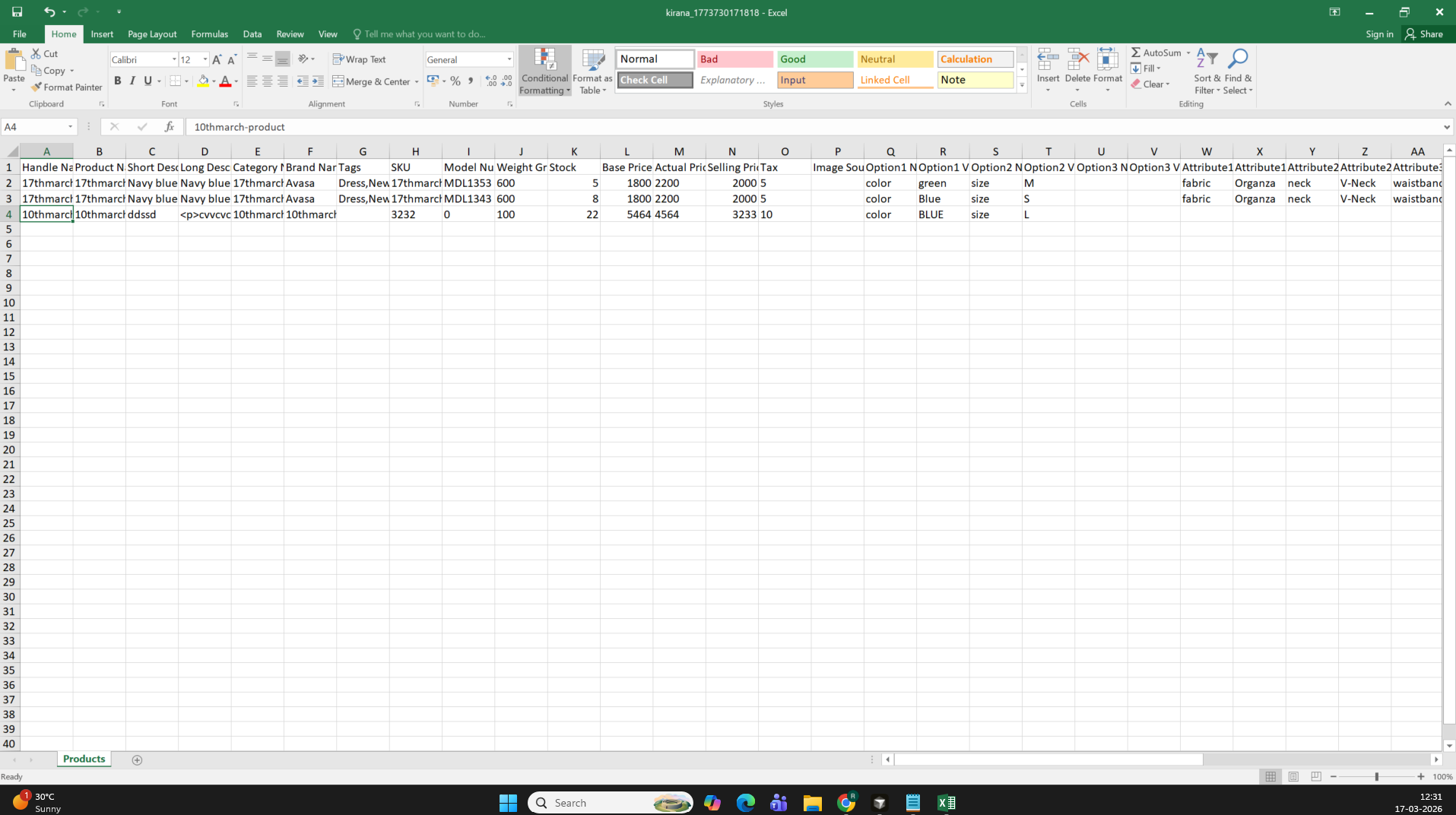
Task: Open Find & Select menu
Action: pos(1238,71)
